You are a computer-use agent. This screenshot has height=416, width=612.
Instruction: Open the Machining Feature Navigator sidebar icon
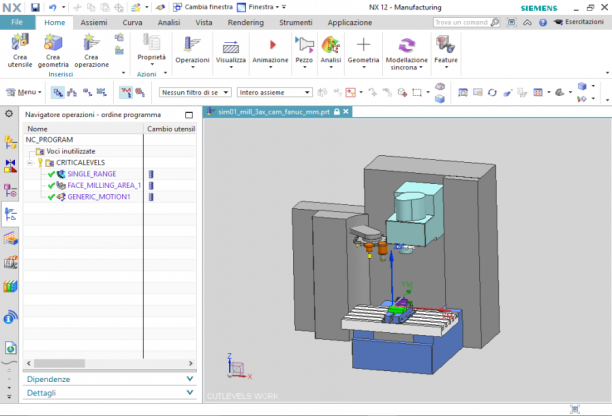coord(11,238)
